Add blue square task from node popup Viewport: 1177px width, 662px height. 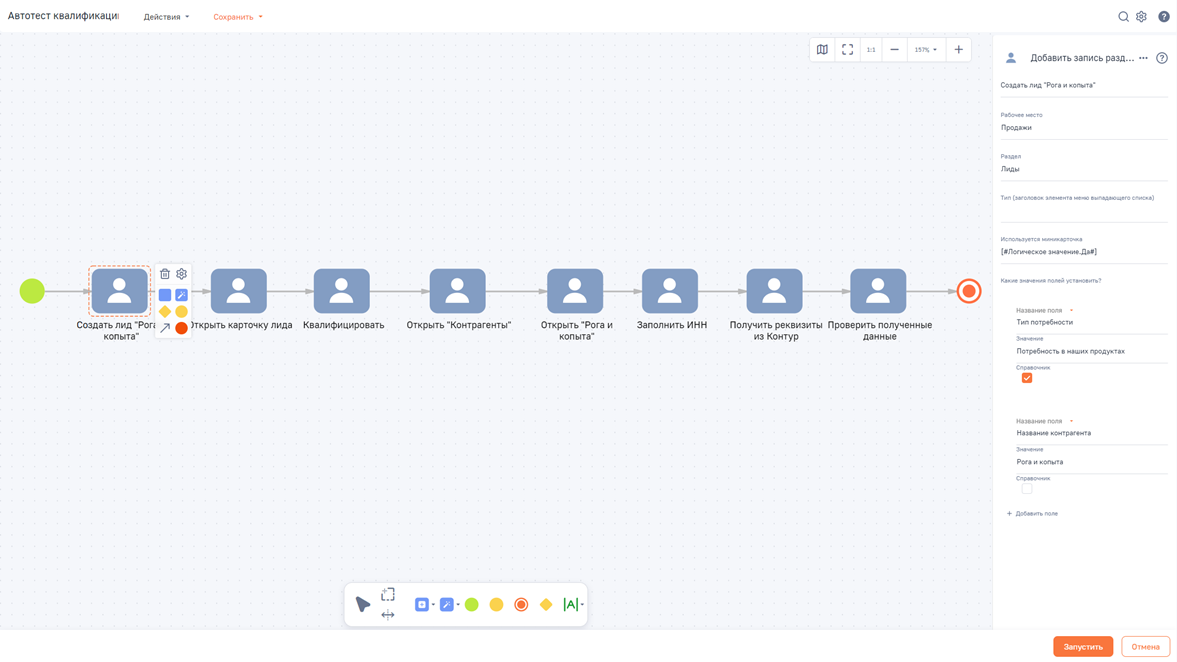click(164, 295)
